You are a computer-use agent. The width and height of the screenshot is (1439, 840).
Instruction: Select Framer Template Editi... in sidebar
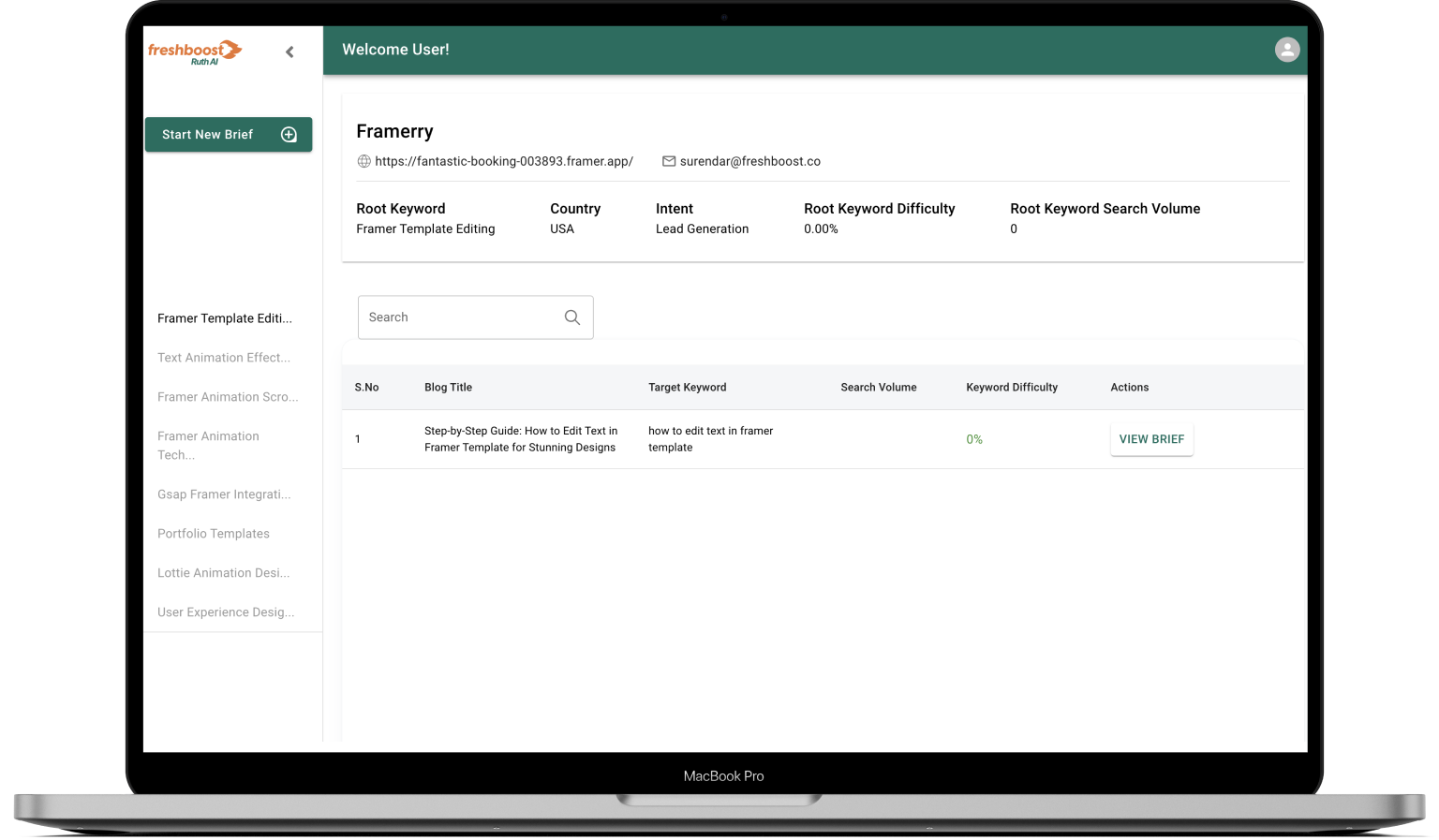click(x=225, y=318)
